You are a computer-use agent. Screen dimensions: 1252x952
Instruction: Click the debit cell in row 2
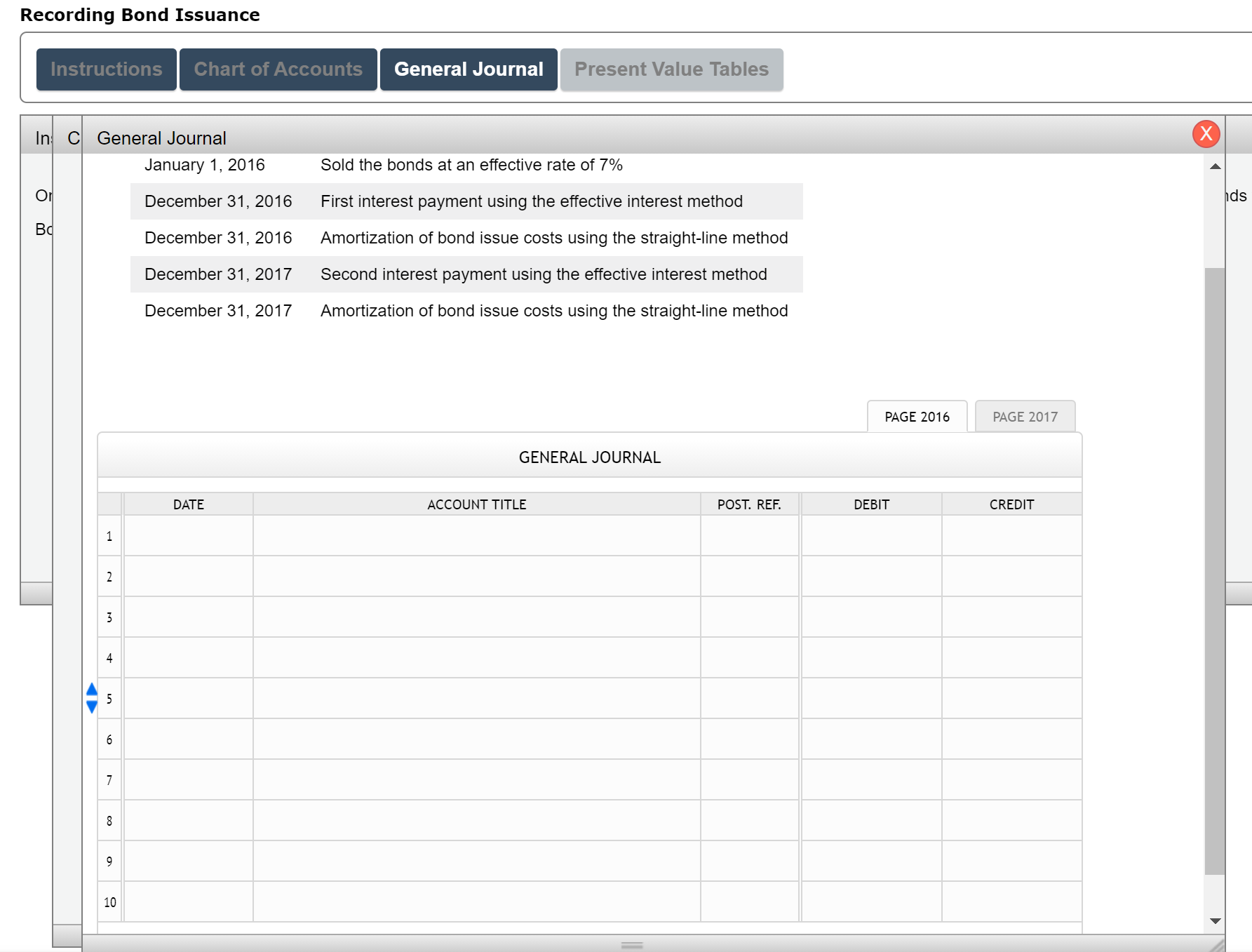point(872,577)
